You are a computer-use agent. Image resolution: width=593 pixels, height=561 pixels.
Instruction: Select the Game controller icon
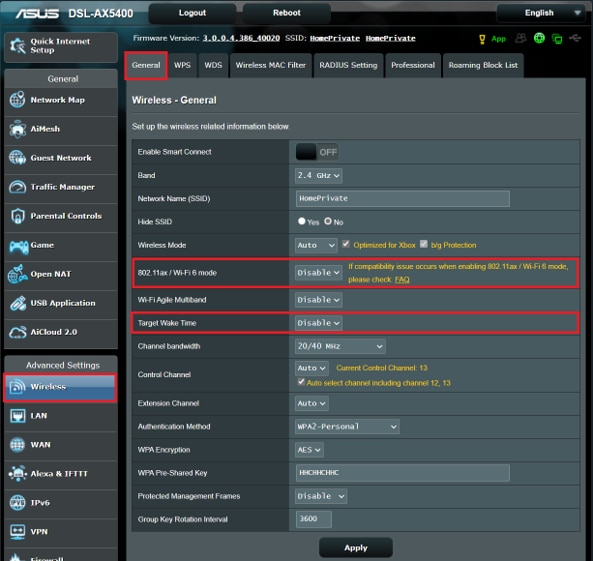[x=19, y=246]
